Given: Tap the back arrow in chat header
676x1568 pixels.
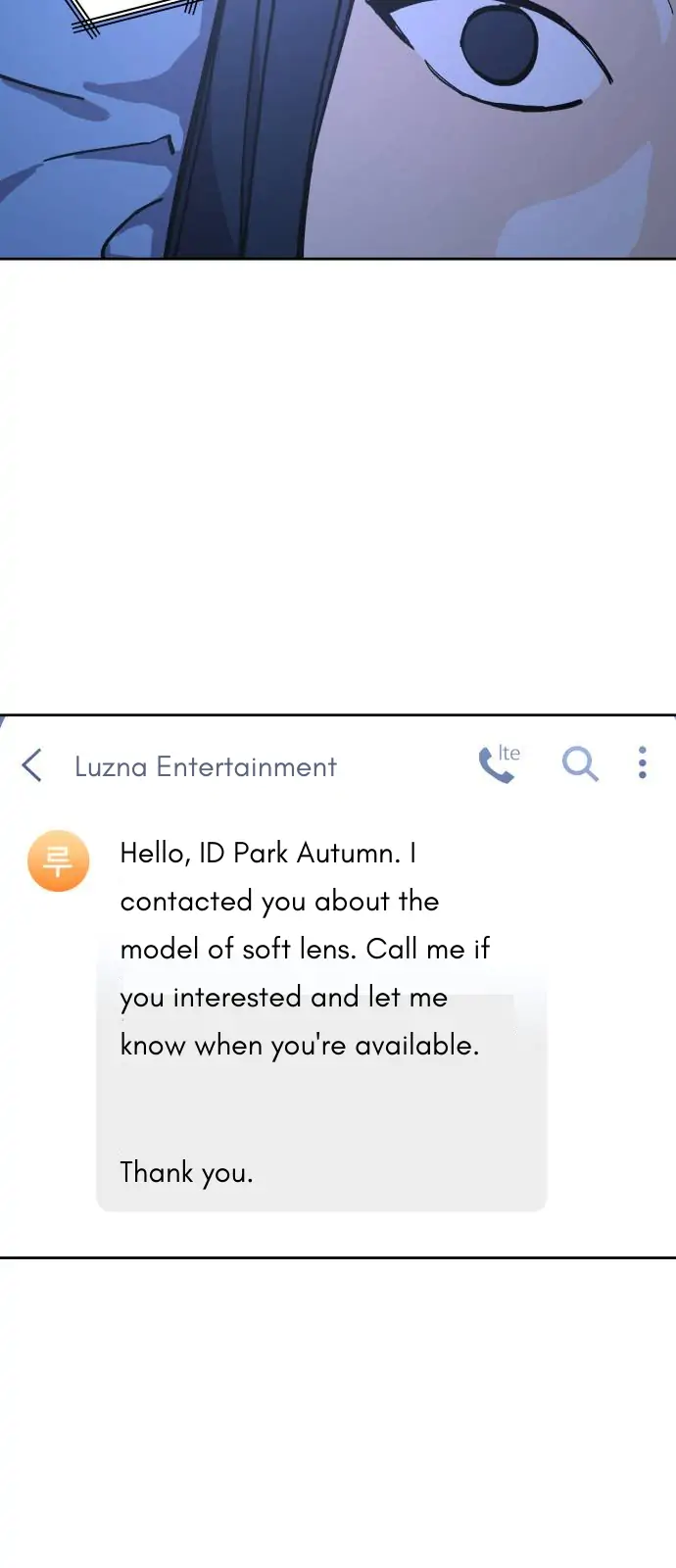Looking at the screenshot, I should [32, 765].
